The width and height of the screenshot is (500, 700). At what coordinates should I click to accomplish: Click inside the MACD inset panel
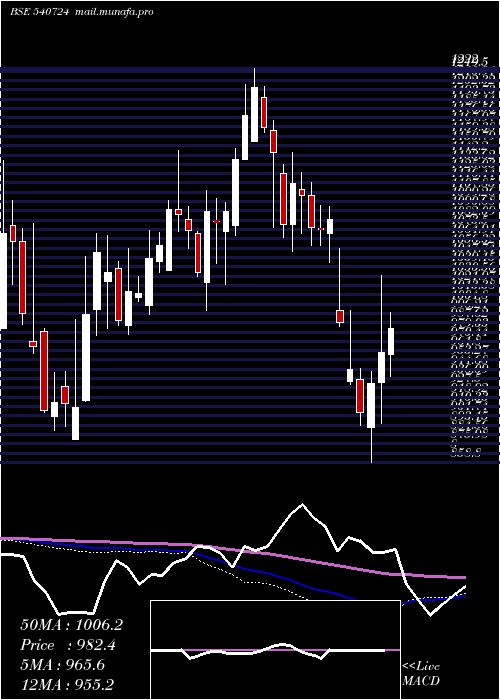click(x=275, y=650)
